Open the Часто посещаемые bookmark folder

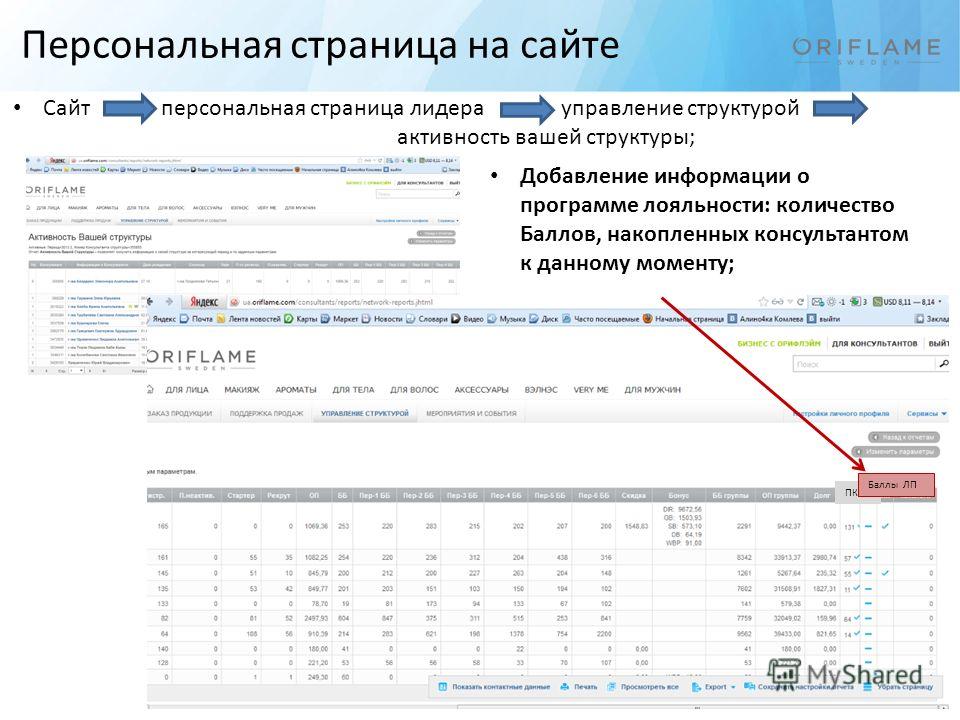[x=601, y=319]
